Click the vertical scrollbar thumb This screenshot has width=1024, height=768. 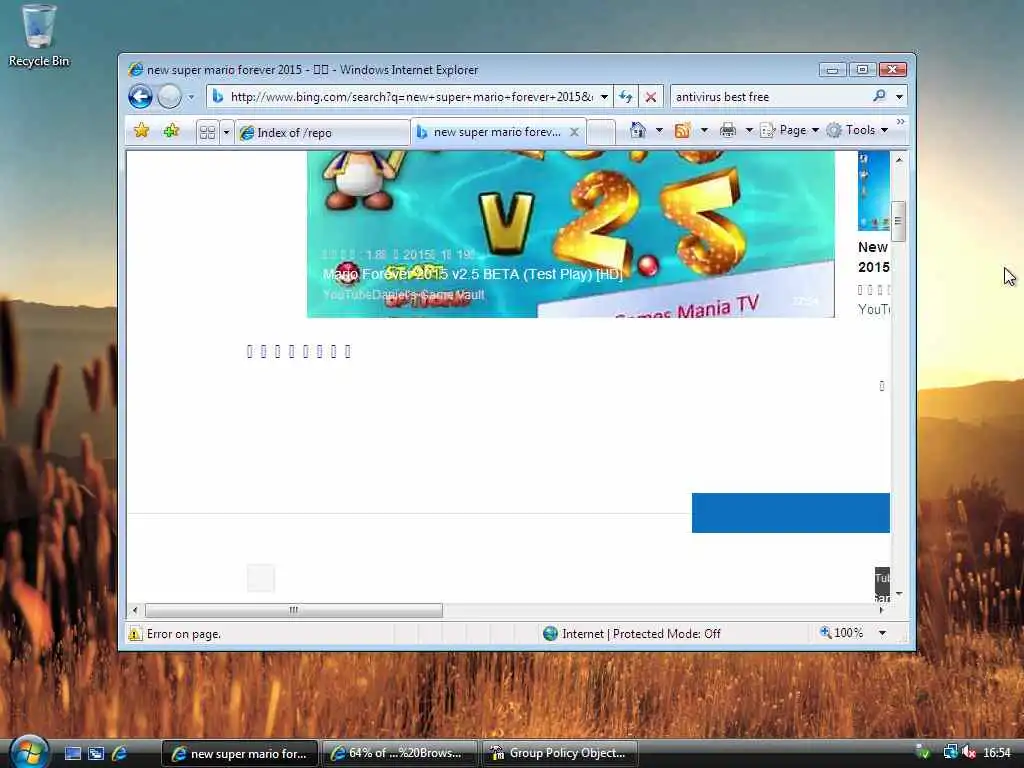[x=899, y=221]
